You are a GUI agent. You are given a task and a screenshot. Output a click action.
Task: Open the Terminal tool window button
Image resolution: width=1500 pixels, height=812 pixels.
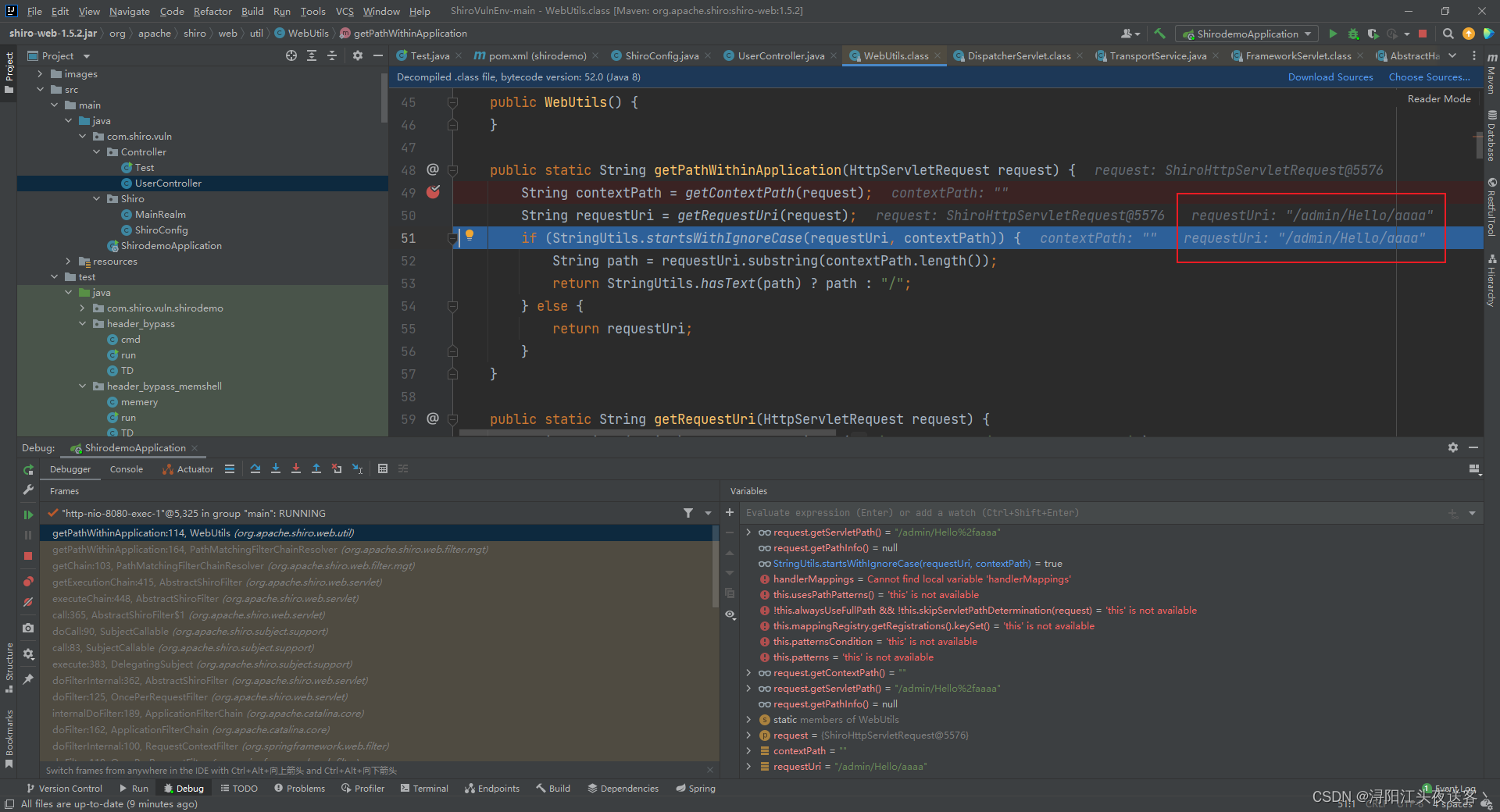tap(424, 789)
